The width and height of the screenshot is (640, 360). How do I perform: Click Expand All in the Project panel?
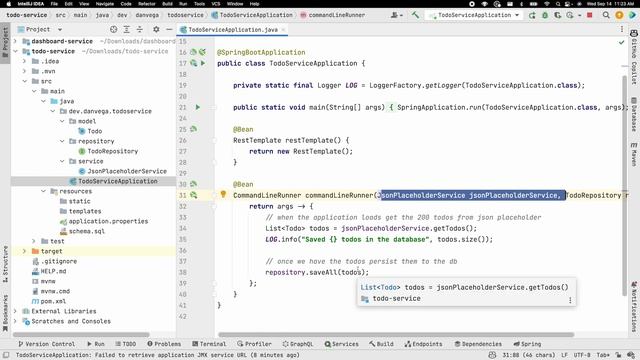coord(127,29)
